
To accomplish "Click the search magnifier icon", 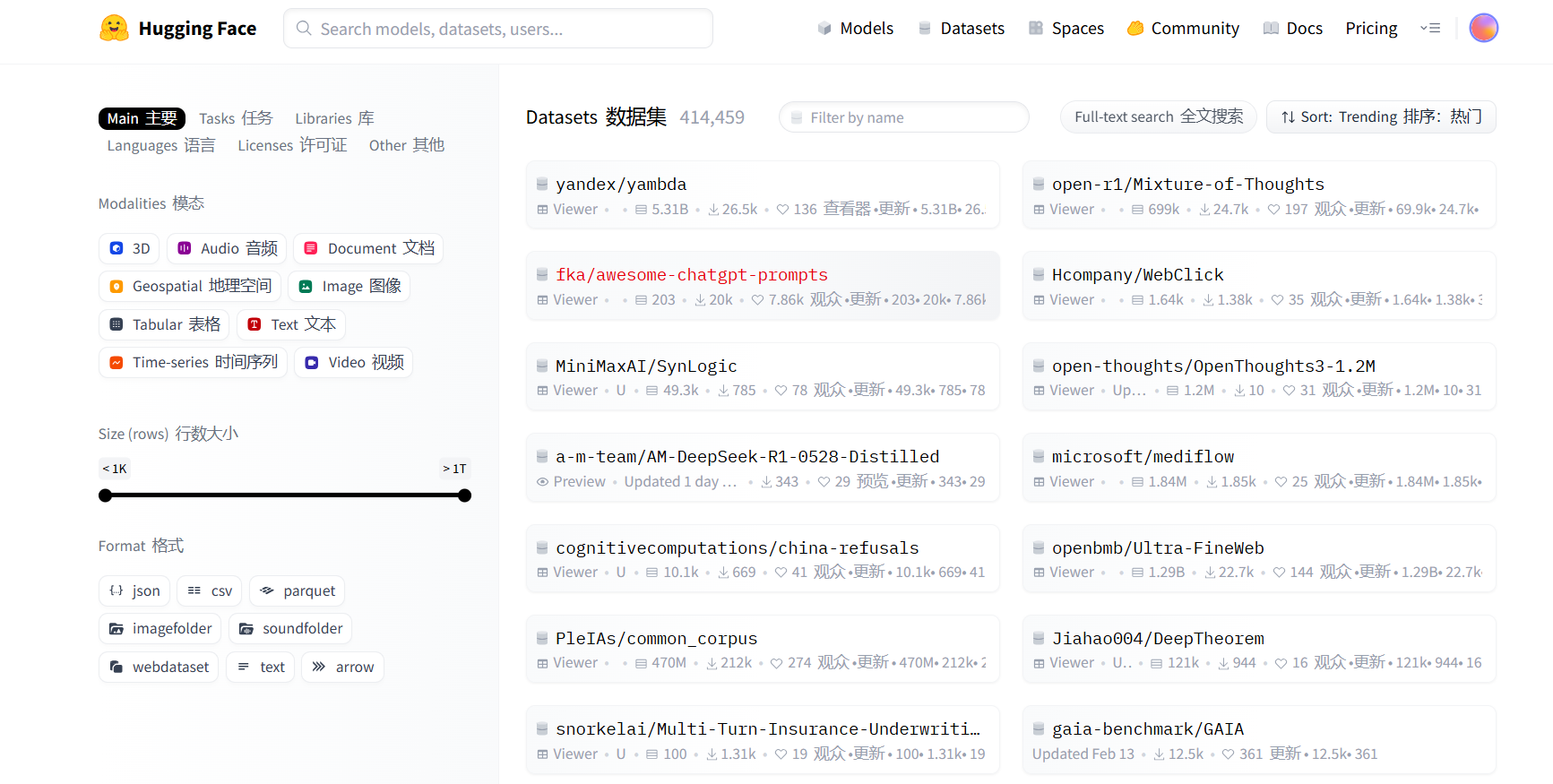I will (304, 29).
